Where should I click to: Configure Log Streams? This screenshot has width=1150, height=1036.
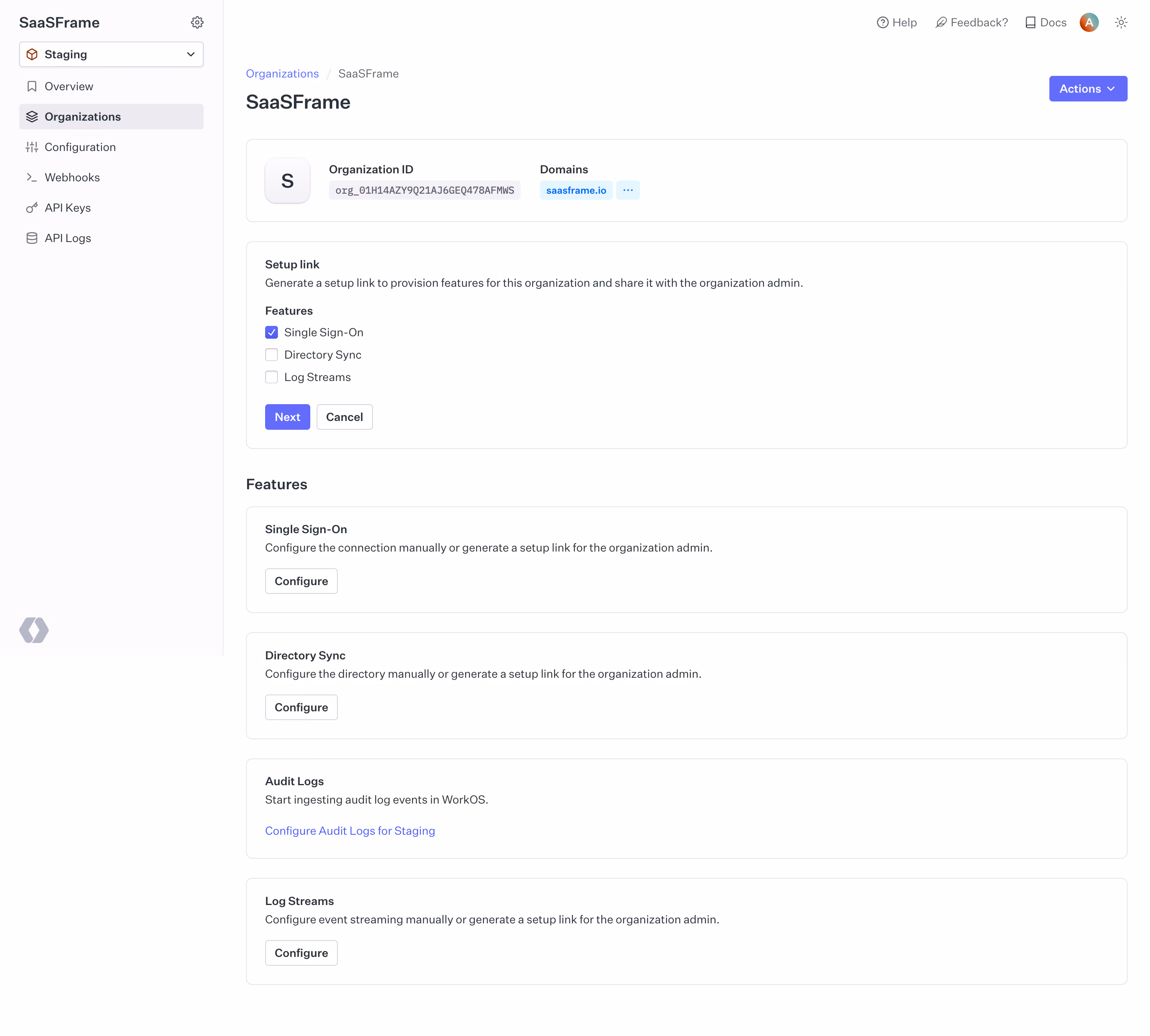click(301, 953)
